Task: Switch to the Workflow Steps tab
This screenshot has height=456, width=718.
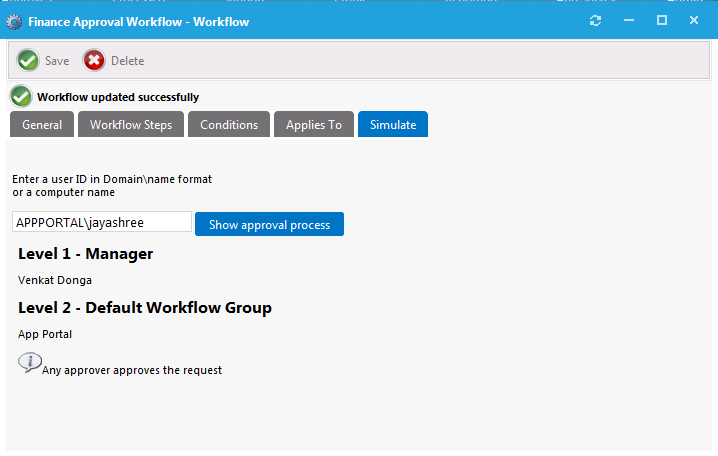Action: click(x=131, y=125)
